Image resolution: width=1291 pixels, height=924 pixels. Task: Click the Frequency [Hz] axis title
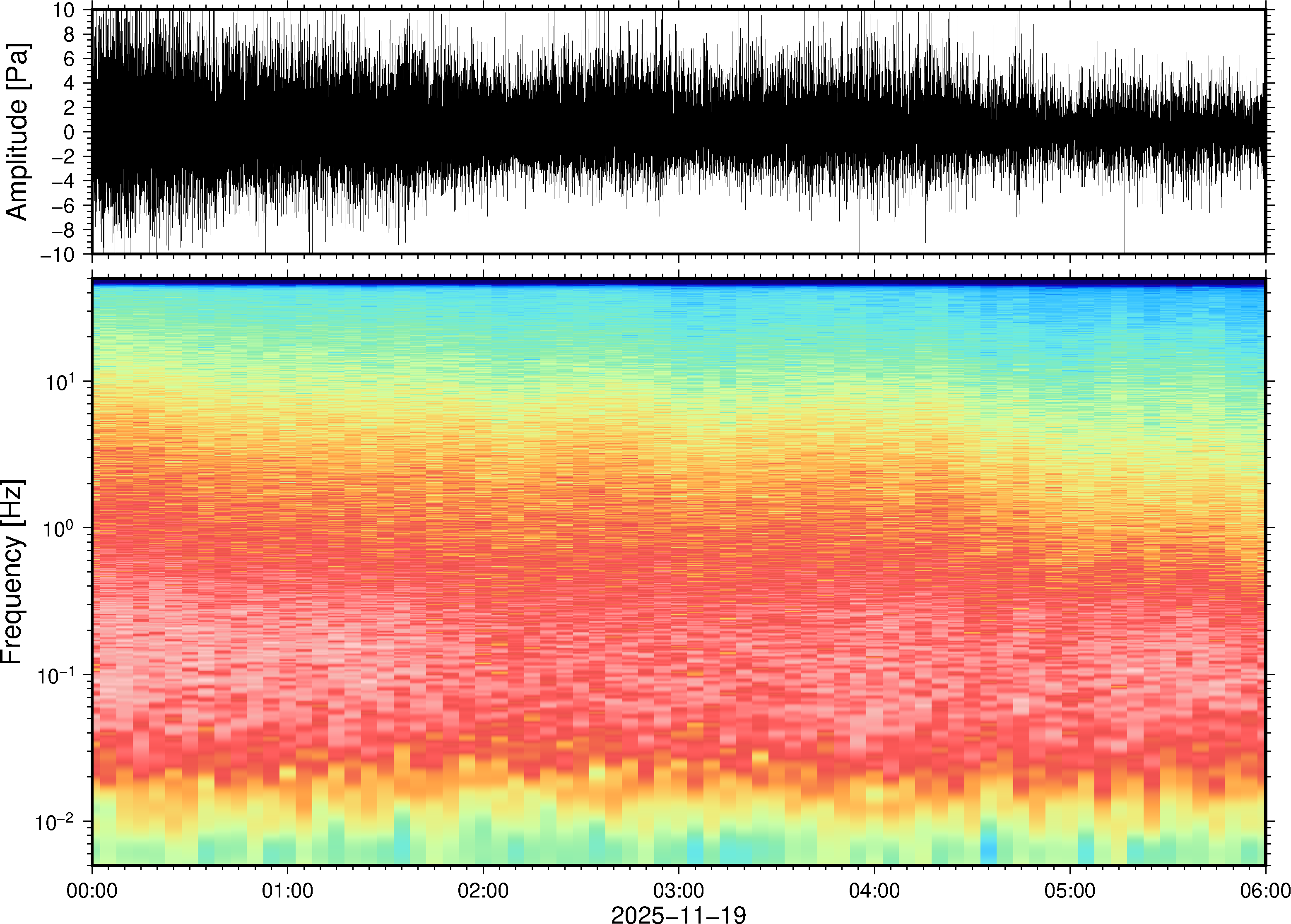click(x=12, y=571)
